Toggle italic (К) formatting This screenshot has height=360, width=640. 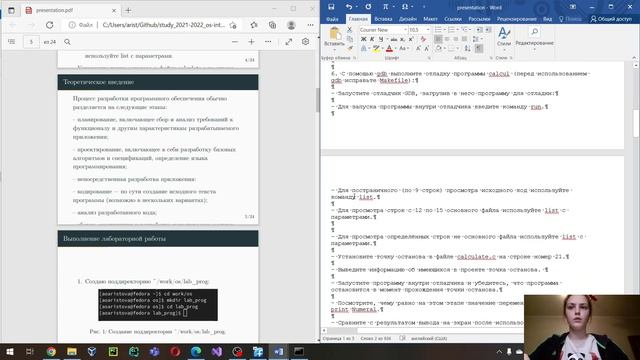[372, 39]
